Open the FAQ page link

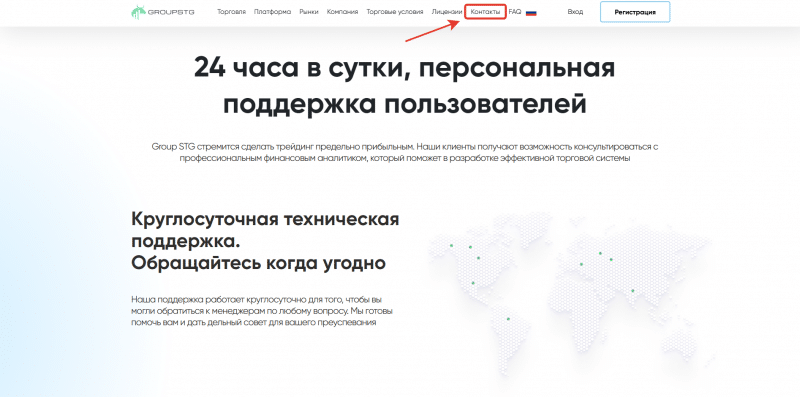tap(515, 12)
